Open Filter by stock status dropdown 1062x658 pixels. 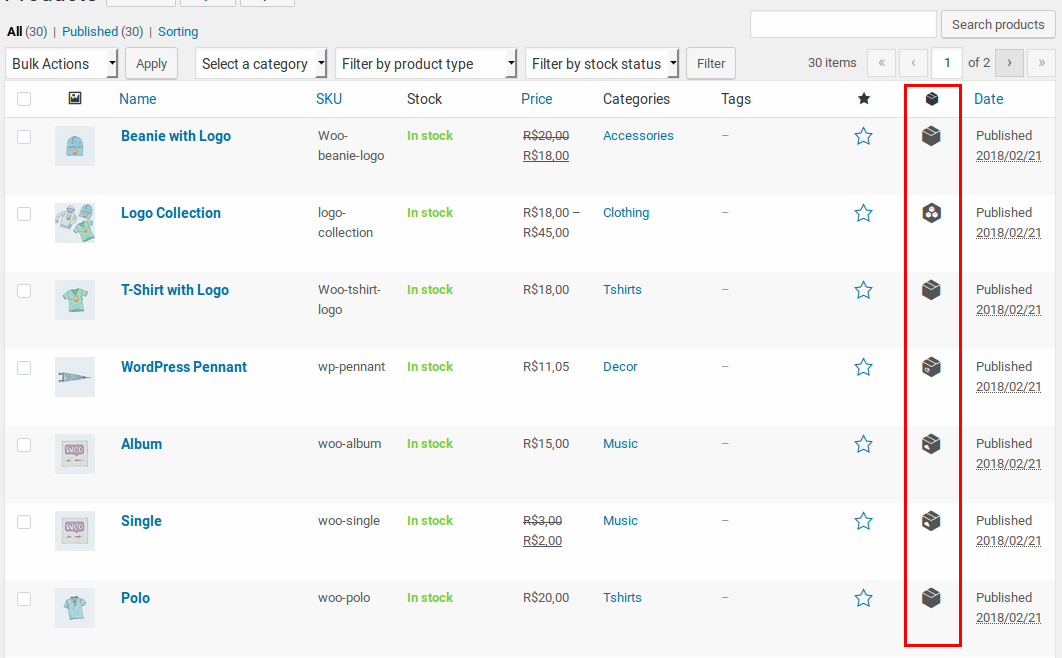pos(602,64)
